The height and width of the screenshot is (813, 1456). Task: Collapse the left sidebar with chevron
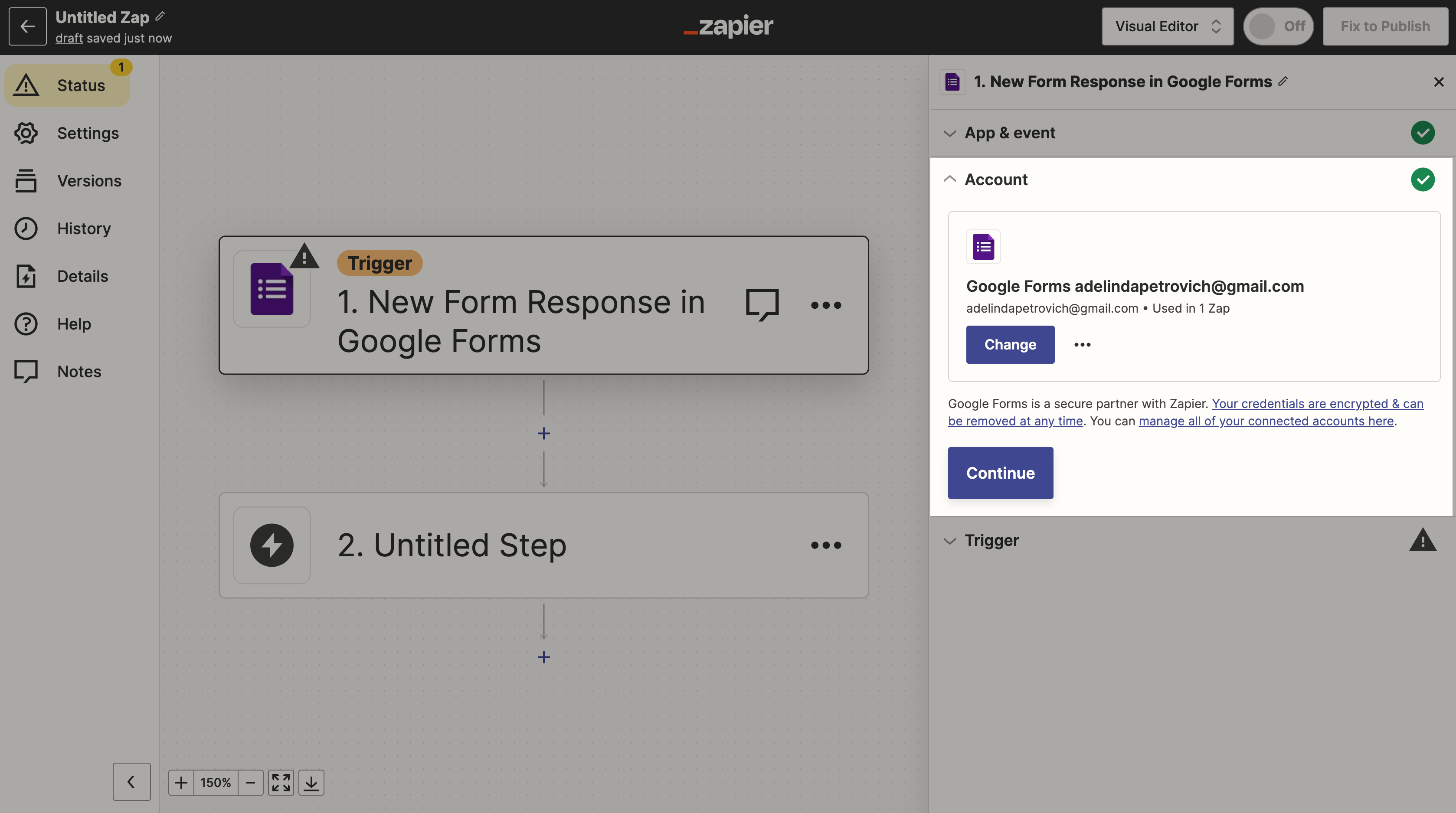[x=131, y=782]
